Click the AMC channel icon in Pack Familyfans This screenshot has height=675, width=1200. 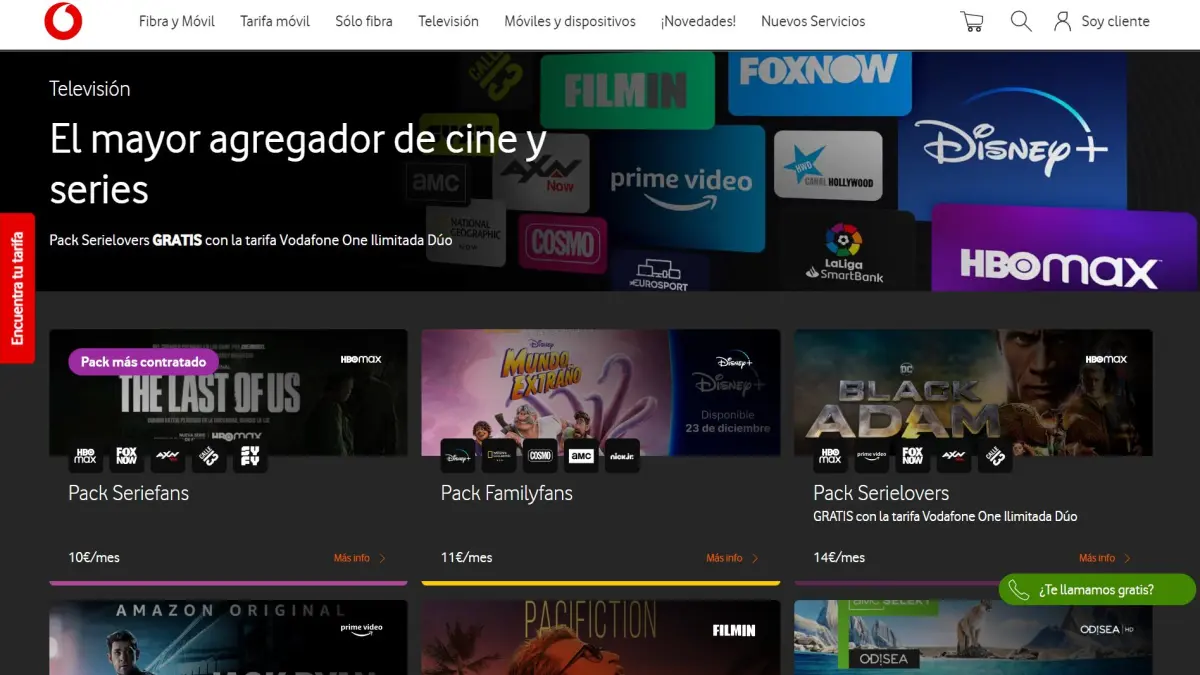581,456
